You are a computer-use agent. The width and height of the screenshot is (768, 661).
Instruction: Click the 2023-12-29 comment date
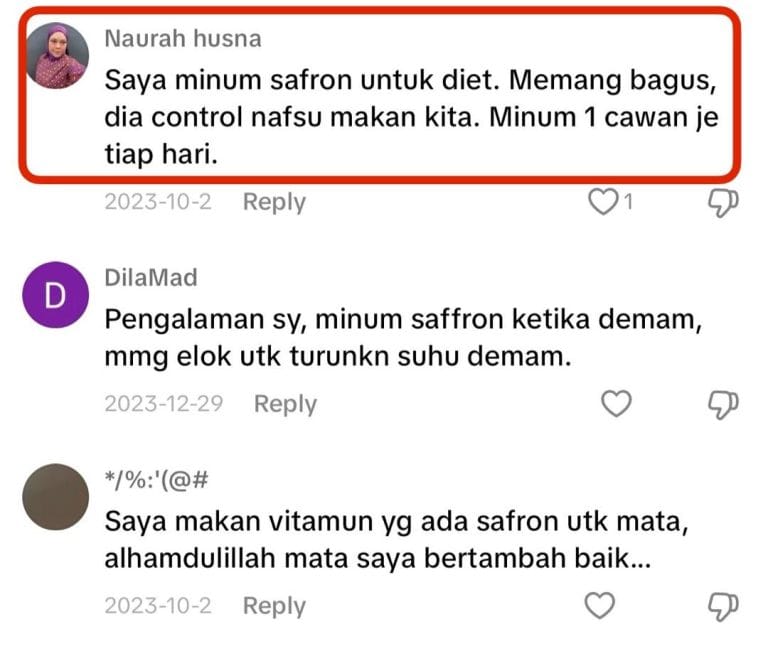tap(163, 404)
